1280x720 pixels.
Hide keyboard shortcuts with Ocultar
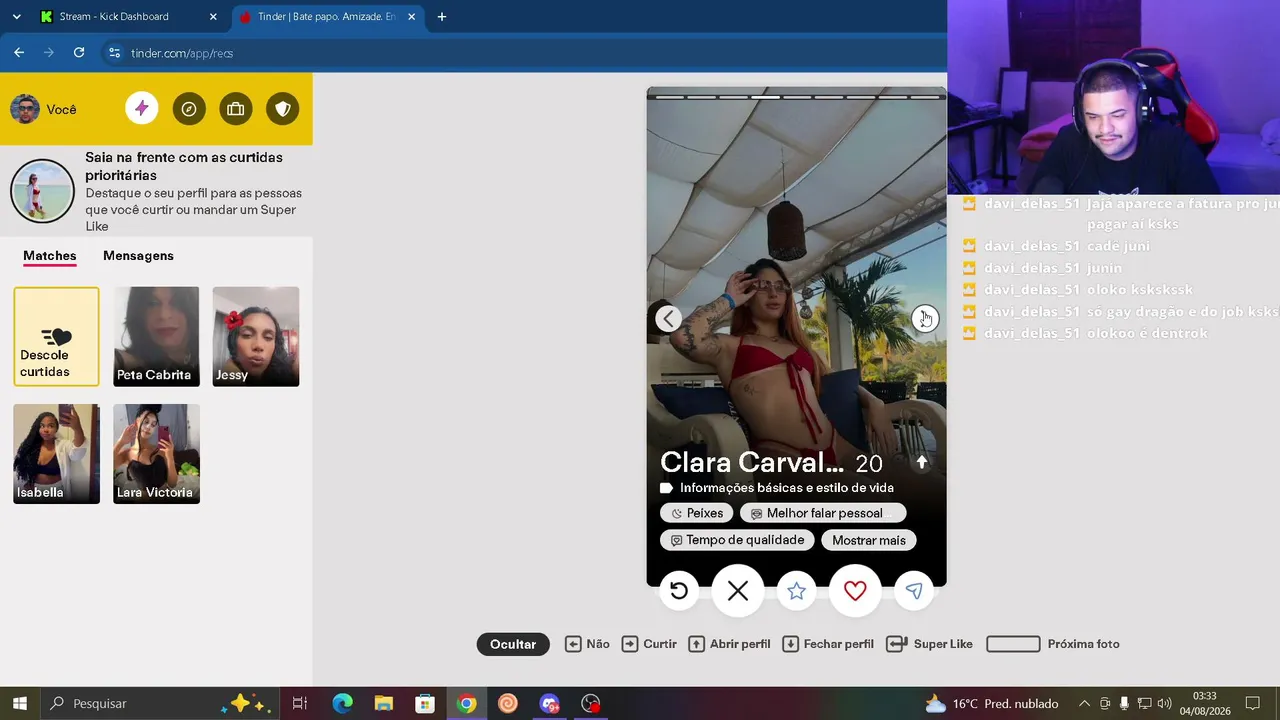(x=513, y=644)
